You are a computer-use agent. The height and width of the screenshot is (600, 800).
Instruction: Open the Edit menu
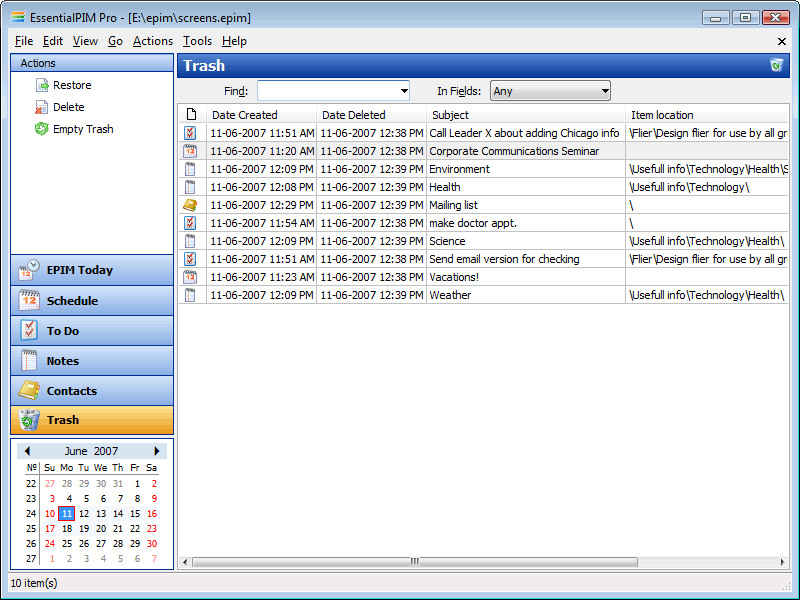tap(53, 41)
